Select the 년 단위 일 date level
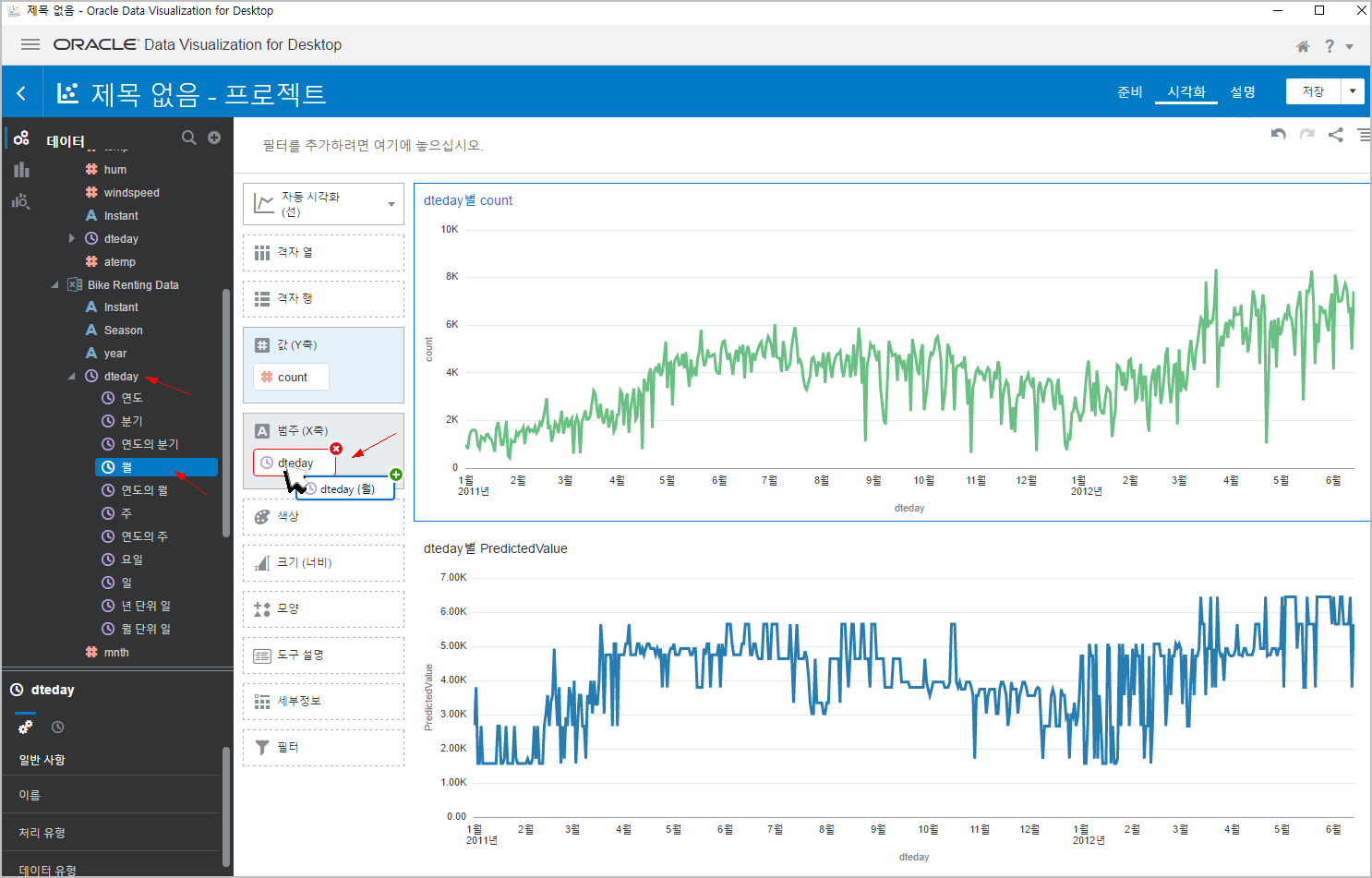 click(x=146, y=606)
